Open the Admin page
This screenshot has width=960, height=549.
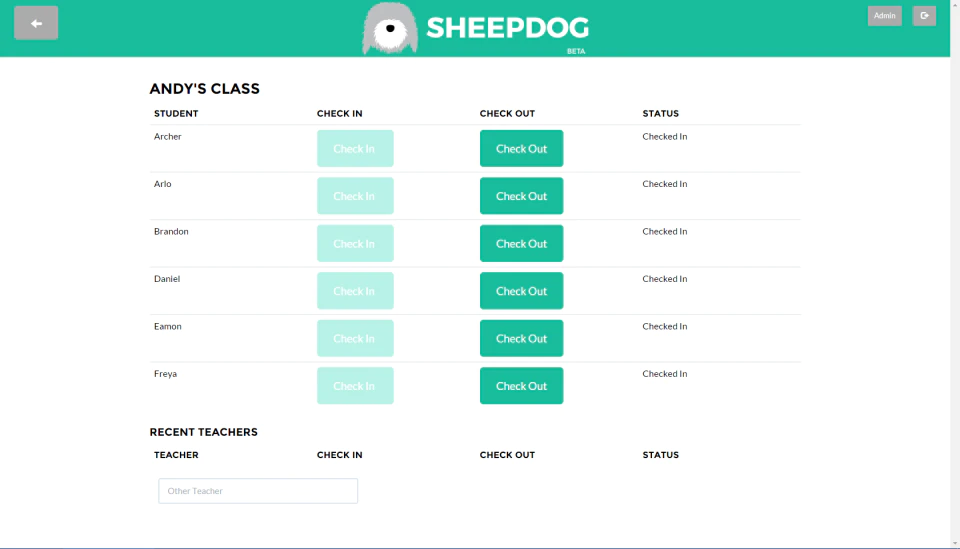click(884, 16)
